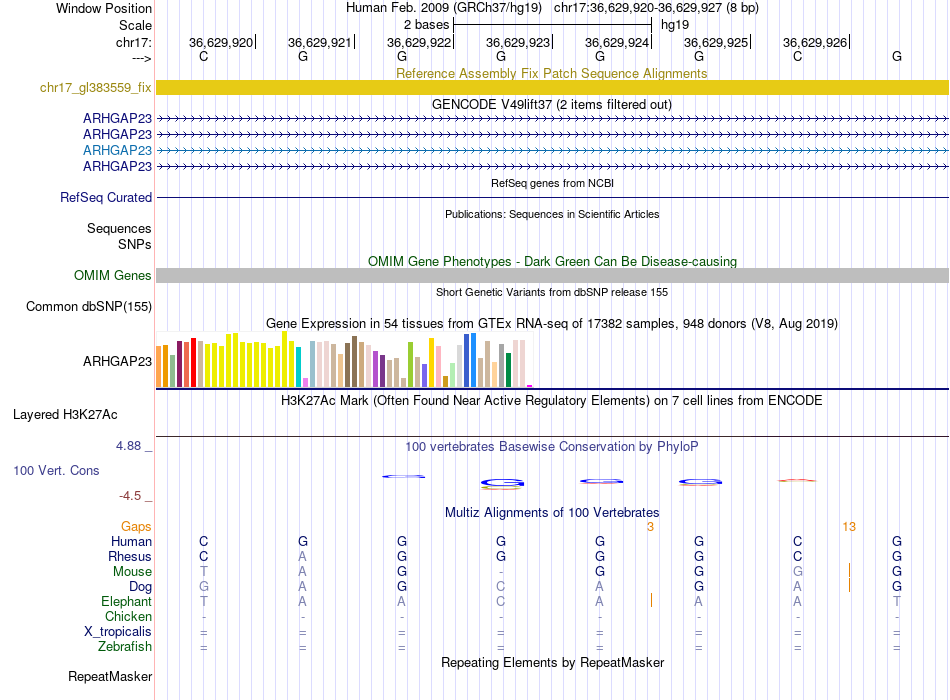Screen dimensions: 950x700
Task: Click the orange insertion tick in Mouse row
Action: tap(849, 570)
